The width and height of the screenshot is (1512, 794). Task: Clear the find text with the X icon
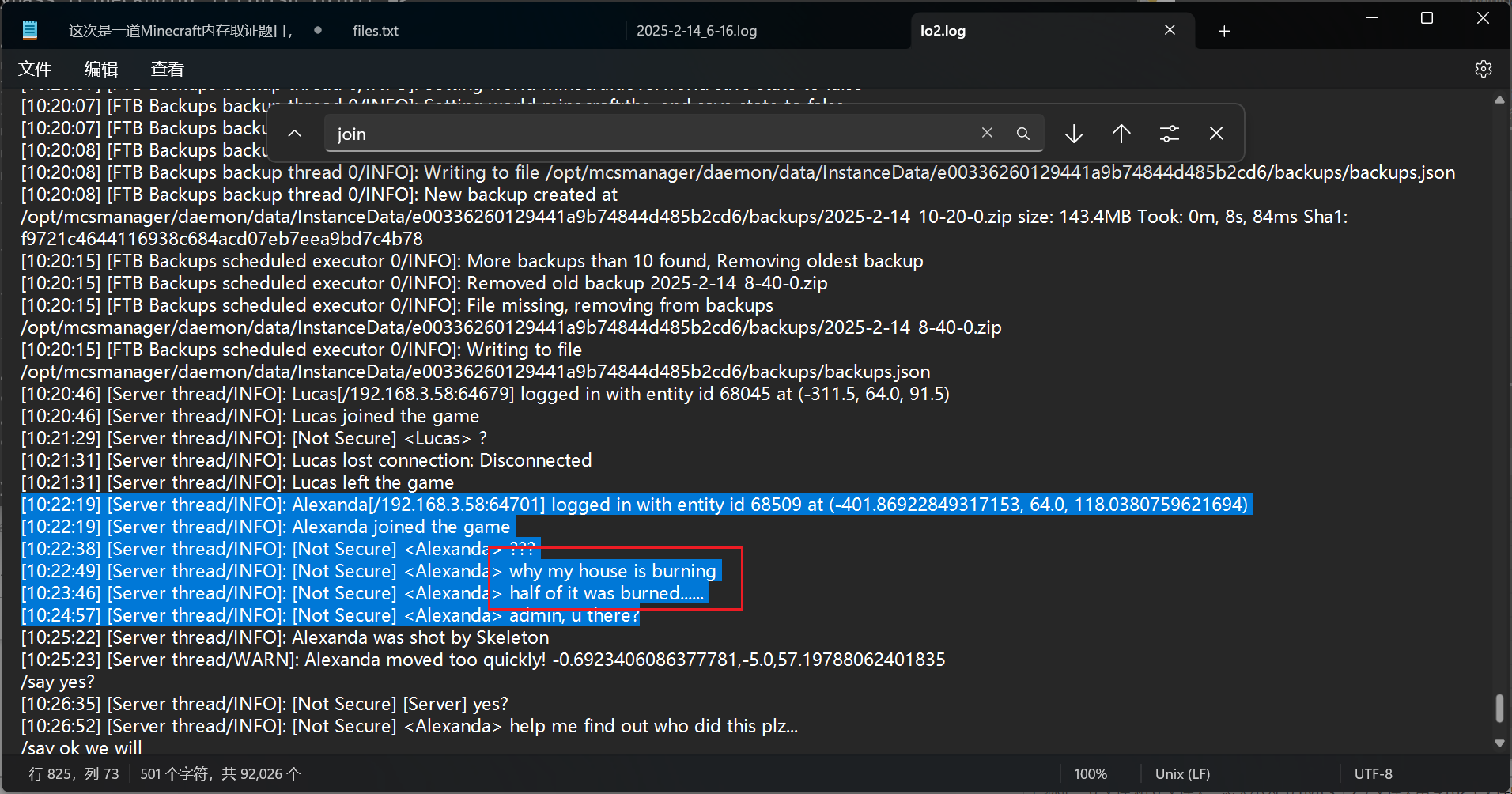pos(987,133)
